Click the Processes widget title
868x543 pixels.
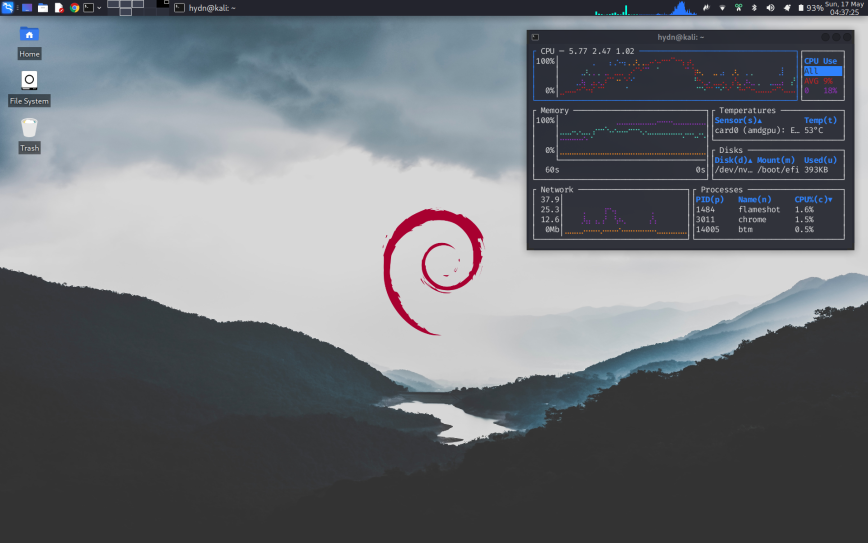(x=721, y=189)
